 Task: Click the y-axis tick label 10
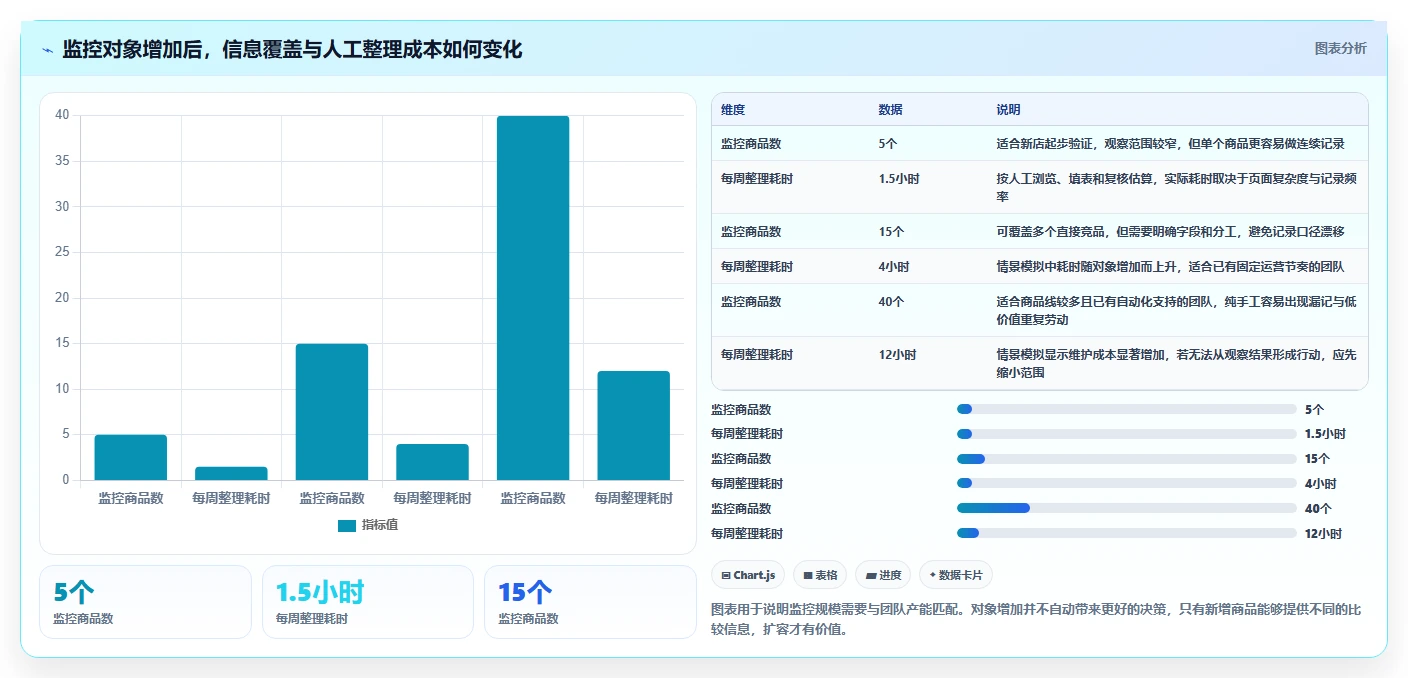62,389
